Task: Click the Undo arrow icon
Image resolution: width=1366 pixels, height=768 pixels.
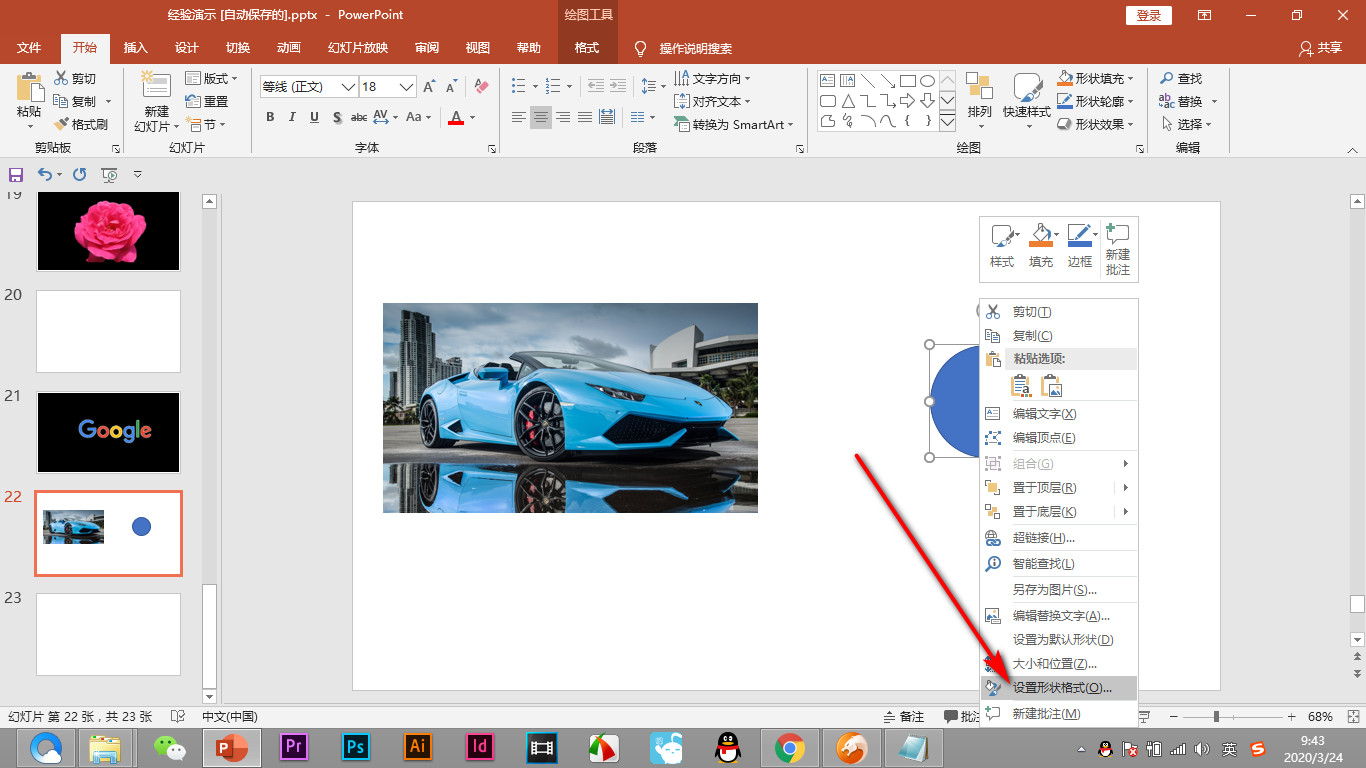Action: [45, 174]
